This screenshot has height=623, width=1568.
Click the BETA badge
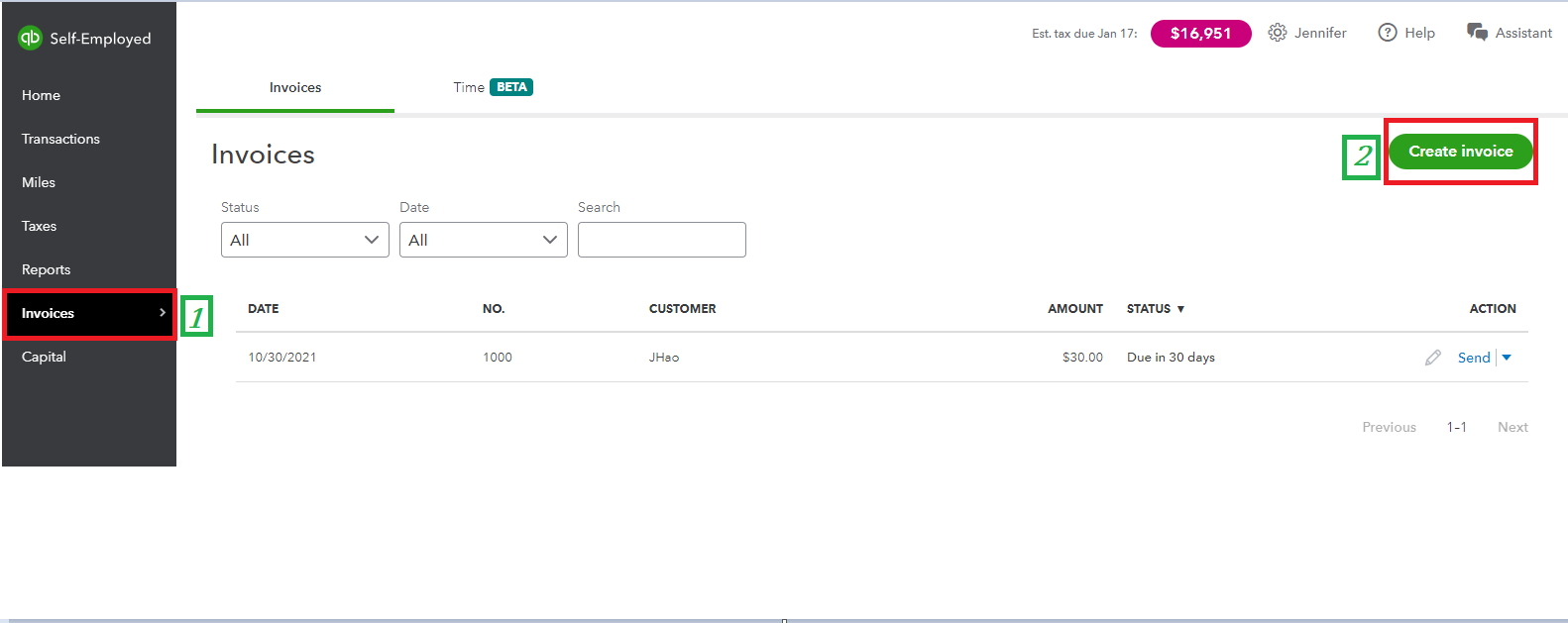pyautogui.click(x=511, y=87)
